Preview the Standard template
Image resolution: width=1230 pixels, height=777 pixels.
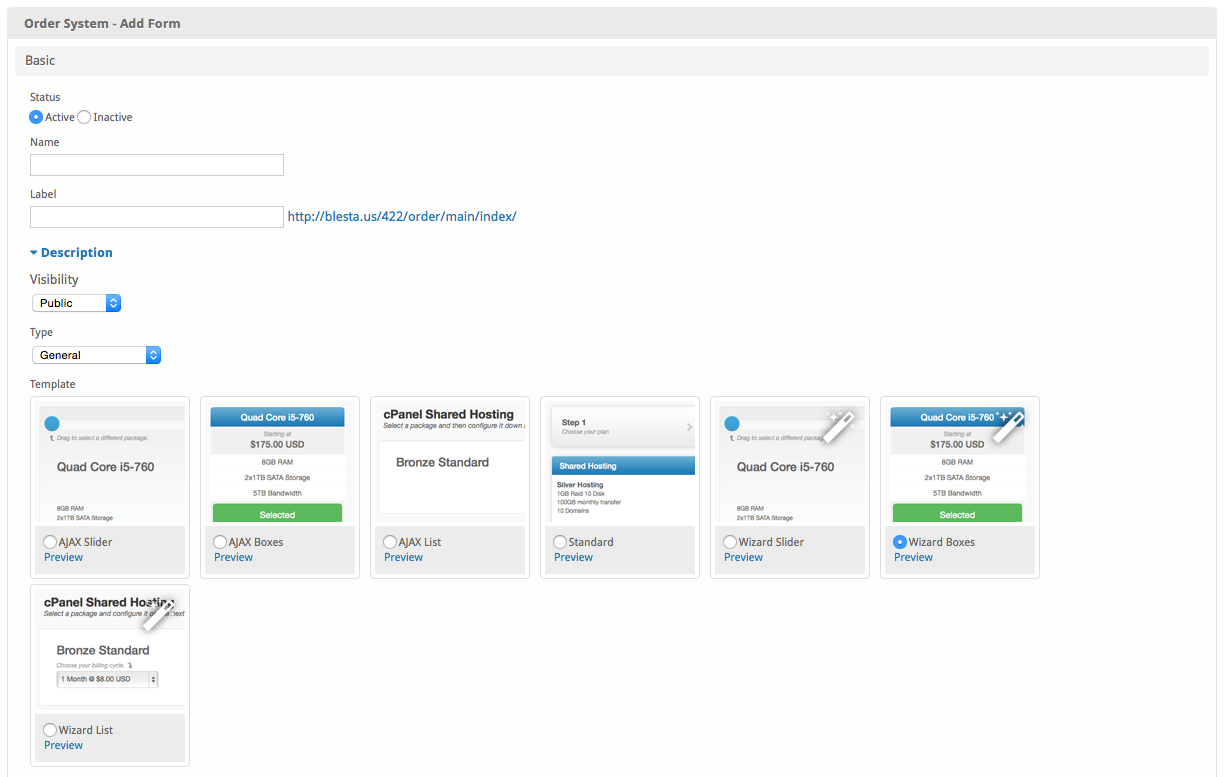[573, 557]
